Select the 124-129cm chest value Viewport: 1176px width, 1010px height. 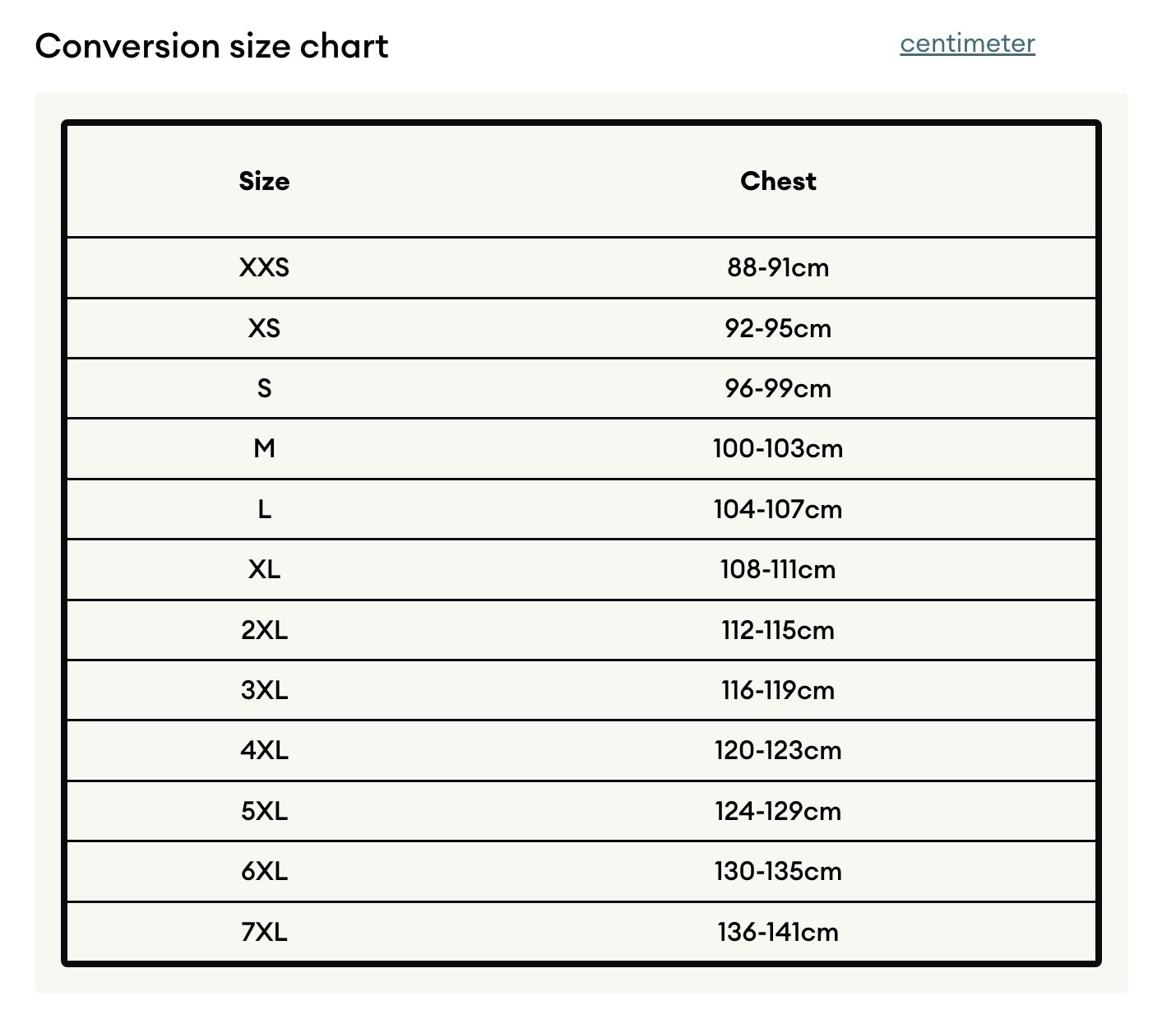coord(778,811)
